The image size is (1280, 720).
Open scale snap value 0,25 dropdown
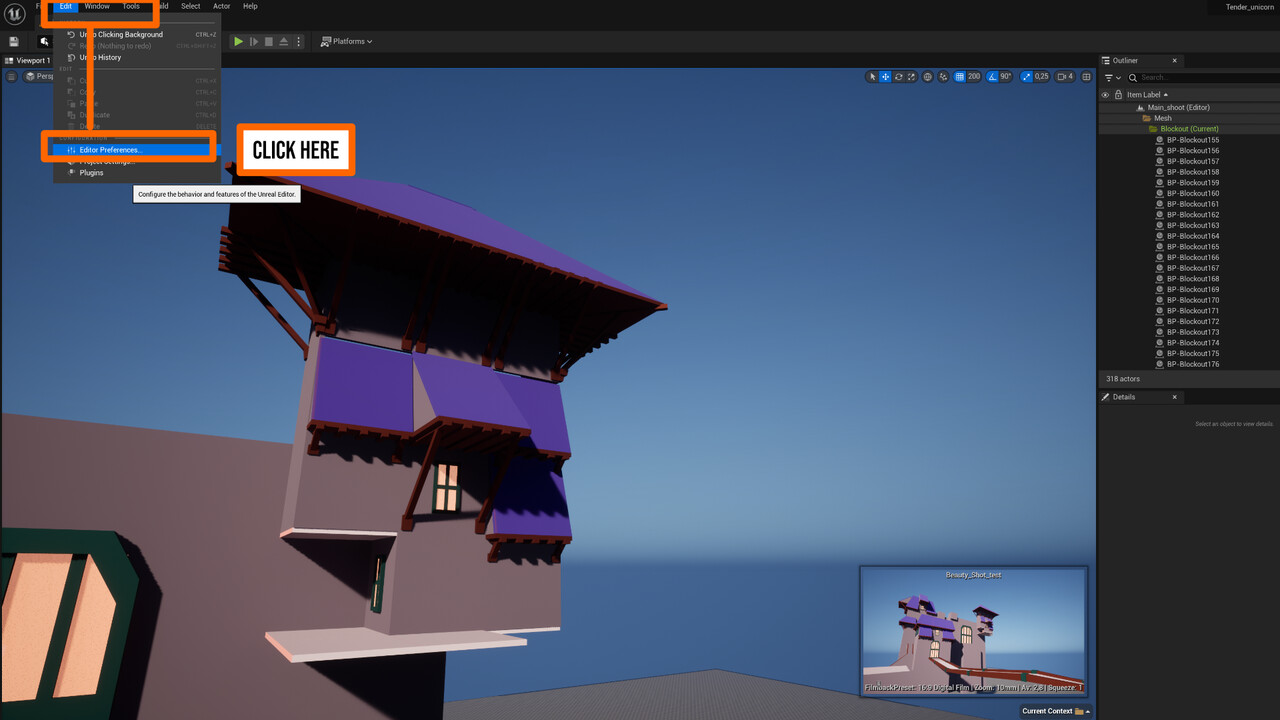pyautogui.click(x=1042, y=77)
